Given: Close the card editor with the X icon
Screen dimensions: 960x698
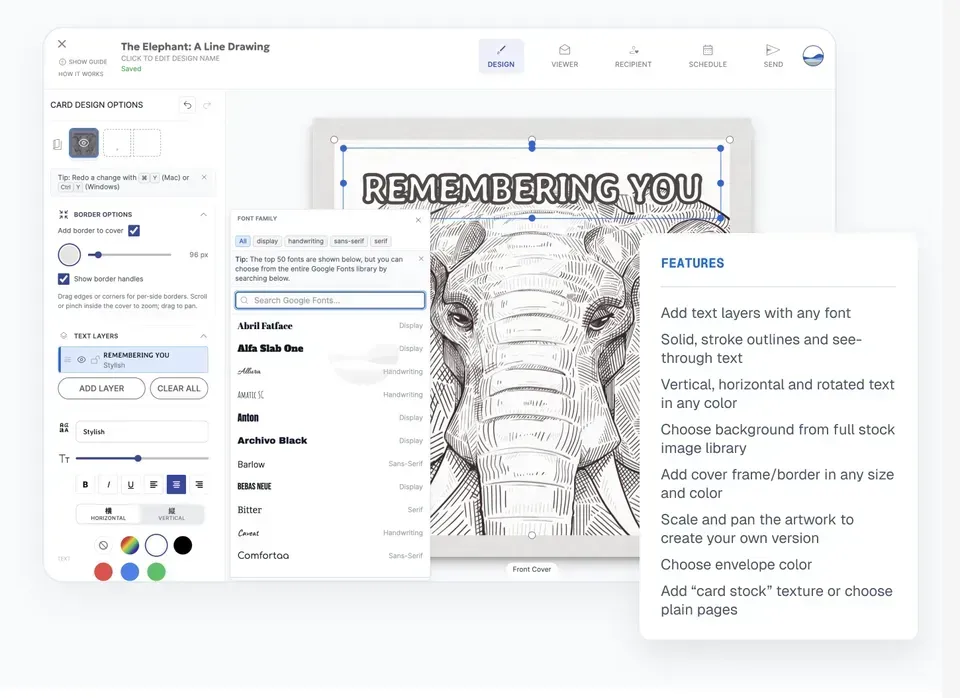Looking at the screenshot, I should pyautogui.click(x=62, y=44).
